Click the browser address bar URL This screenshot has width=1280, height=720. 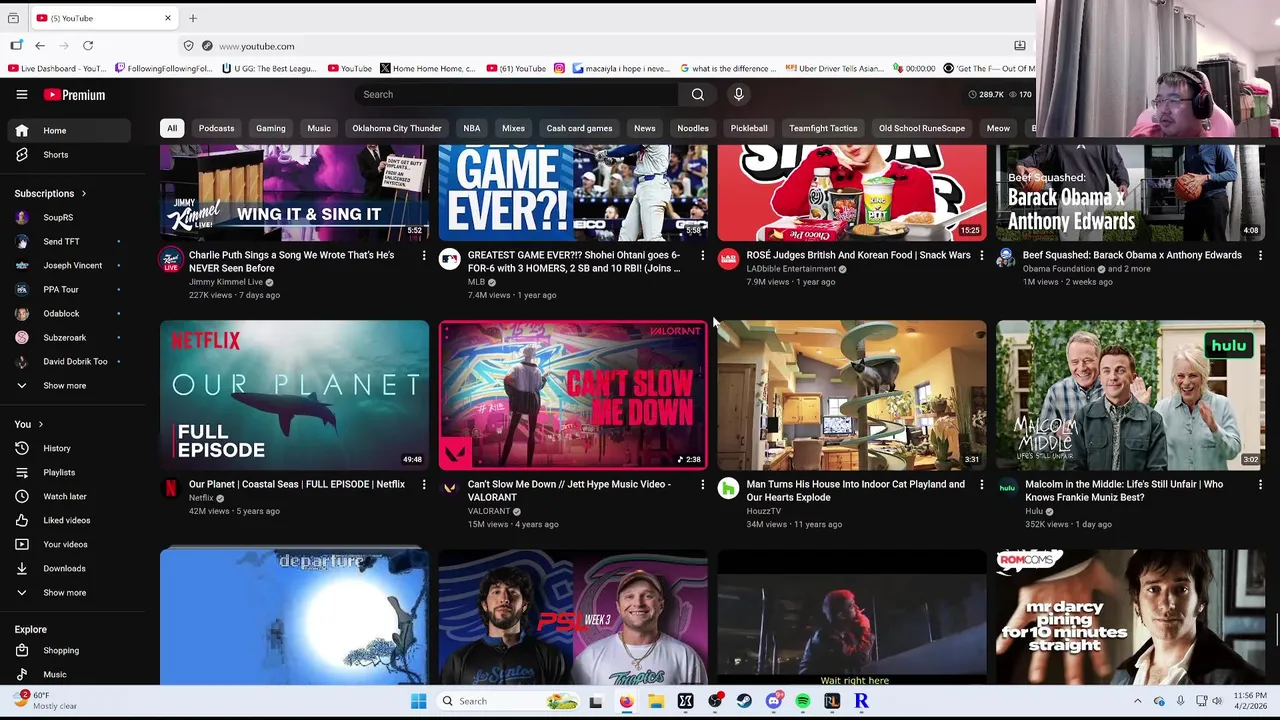pos(257,46)
